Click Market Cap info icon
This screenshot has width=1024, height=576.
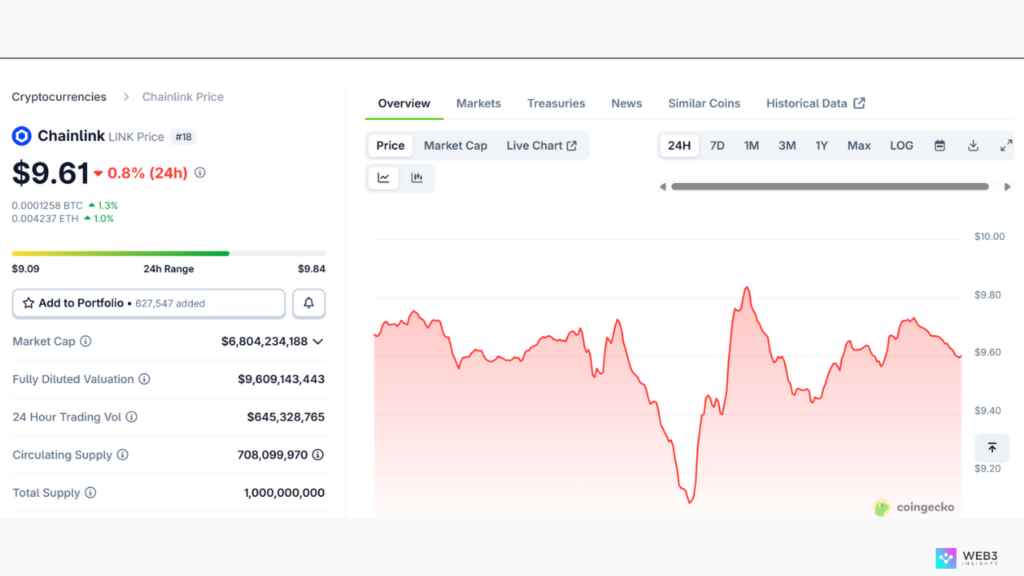[86, 342]
